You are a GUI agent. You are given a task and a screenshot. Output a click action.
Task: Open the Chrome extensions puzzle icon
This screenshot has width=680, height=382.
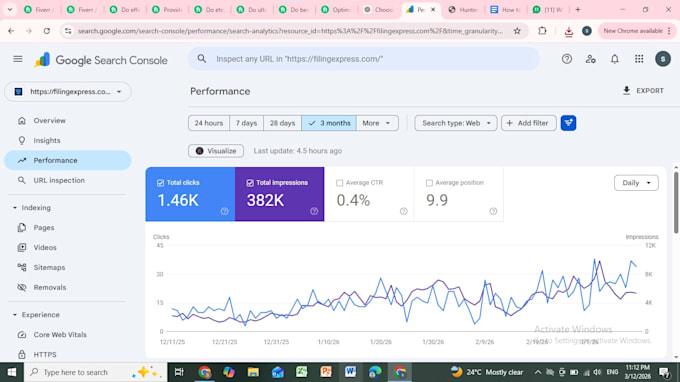point(542,31)
